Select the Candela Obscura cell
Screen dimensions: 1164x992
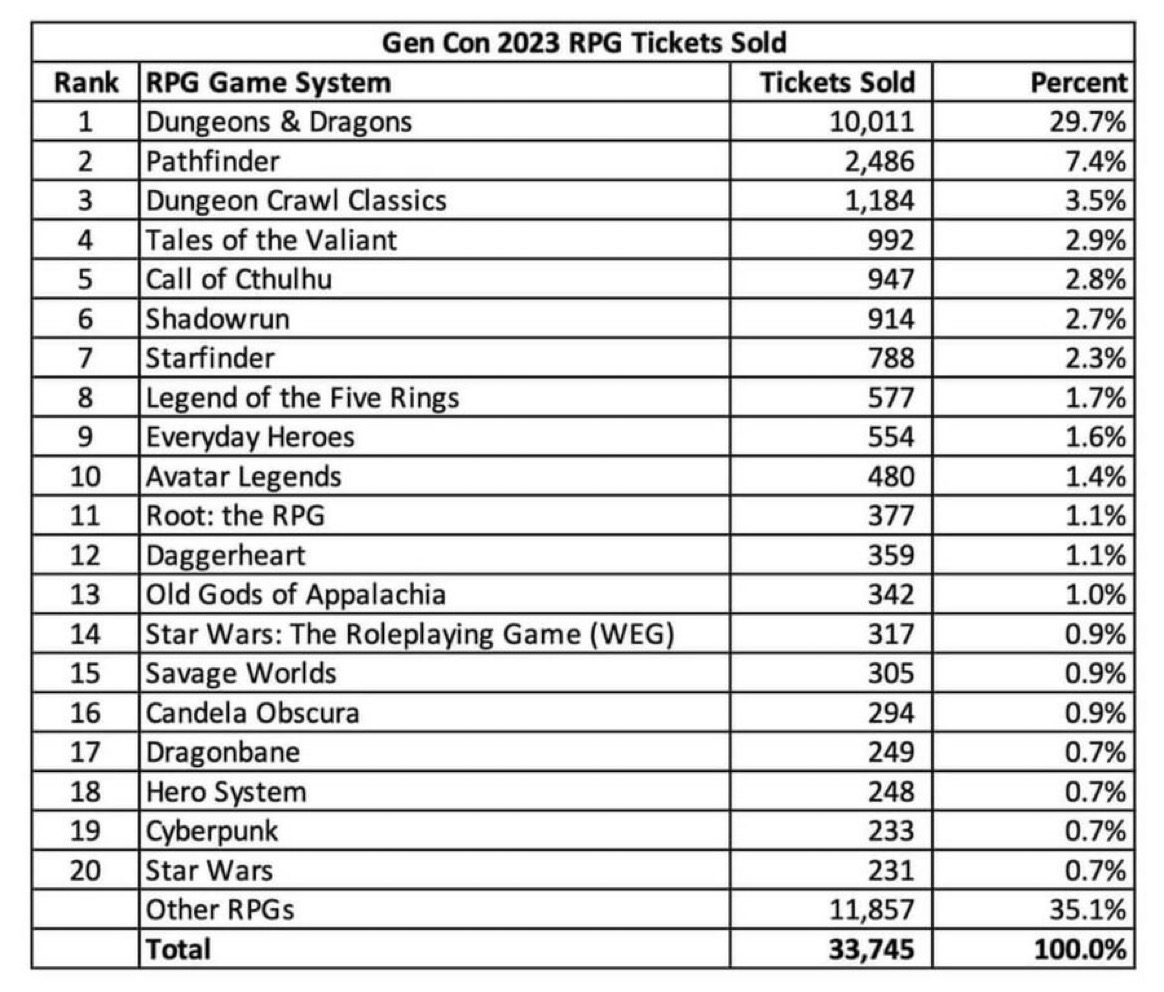252,714
